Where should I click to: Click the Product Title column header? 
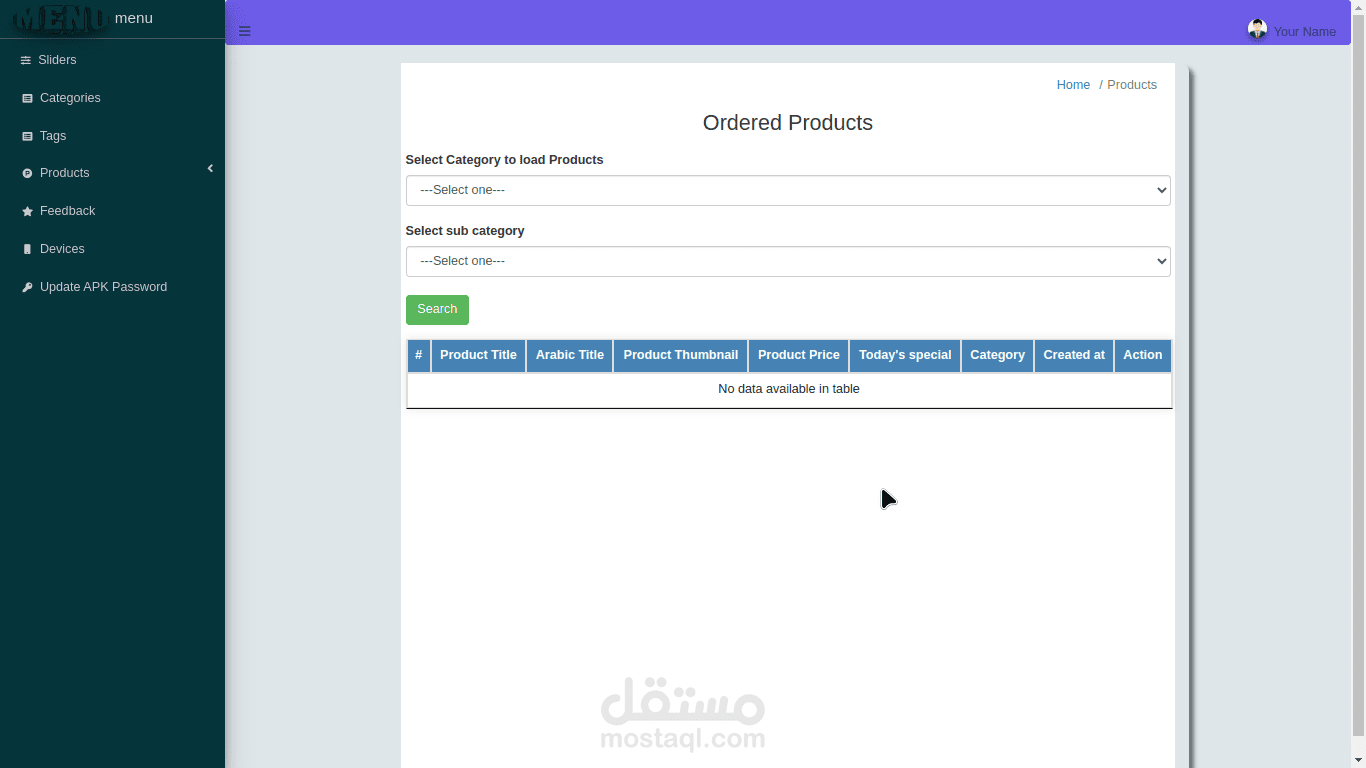coord(478,355)
